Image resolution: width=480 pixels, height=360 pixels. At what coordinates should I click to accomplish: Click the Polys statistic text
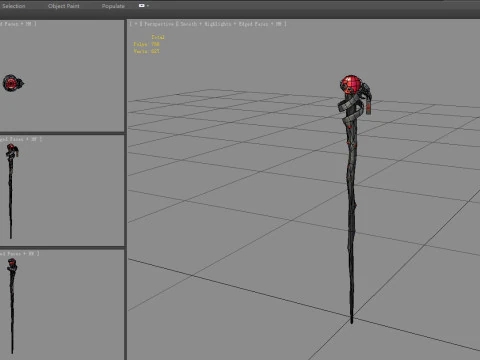pyautogui.click(x=146, y=44)
